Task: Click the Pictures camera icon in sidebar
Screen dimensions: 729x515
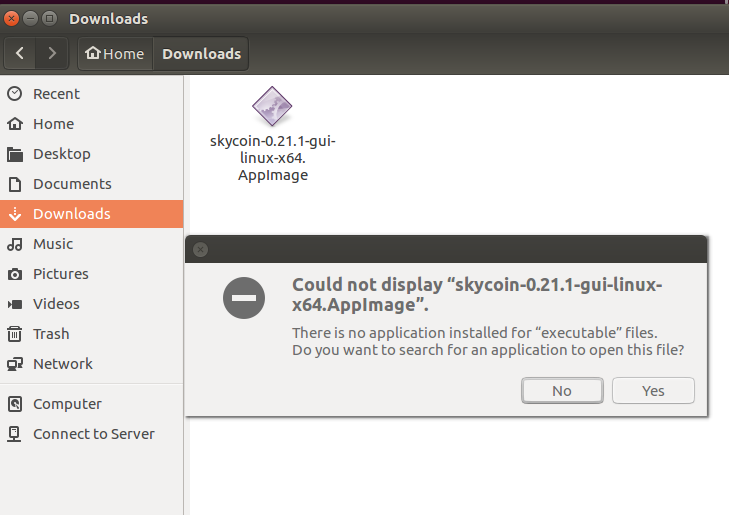Action: click(15, 274)
